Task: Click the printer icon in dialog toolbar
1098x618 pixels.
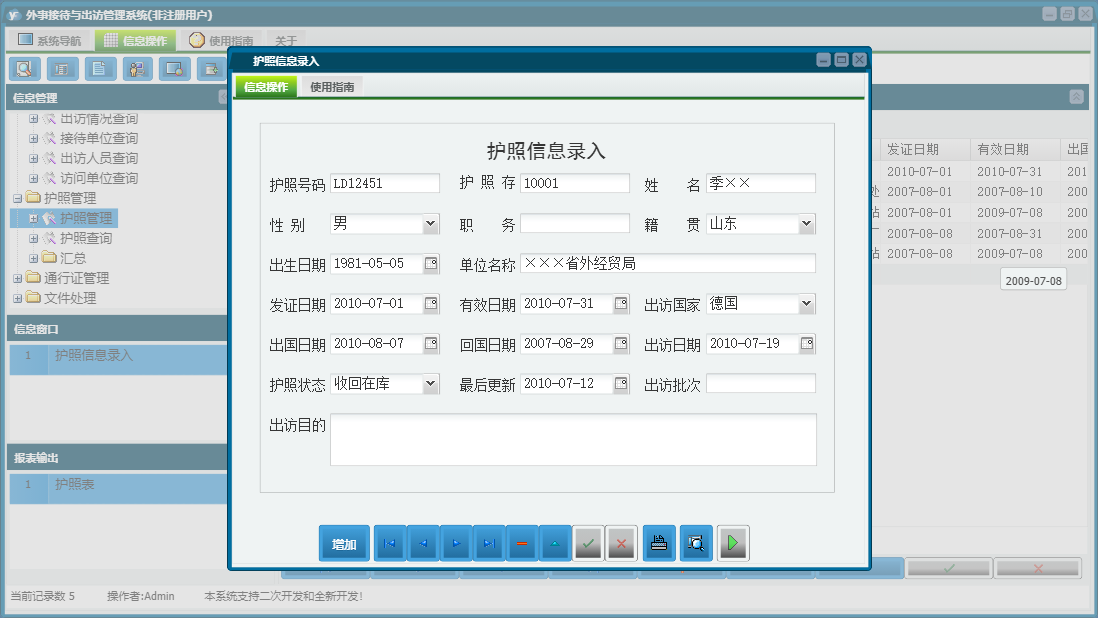Action: click(659, 543)
